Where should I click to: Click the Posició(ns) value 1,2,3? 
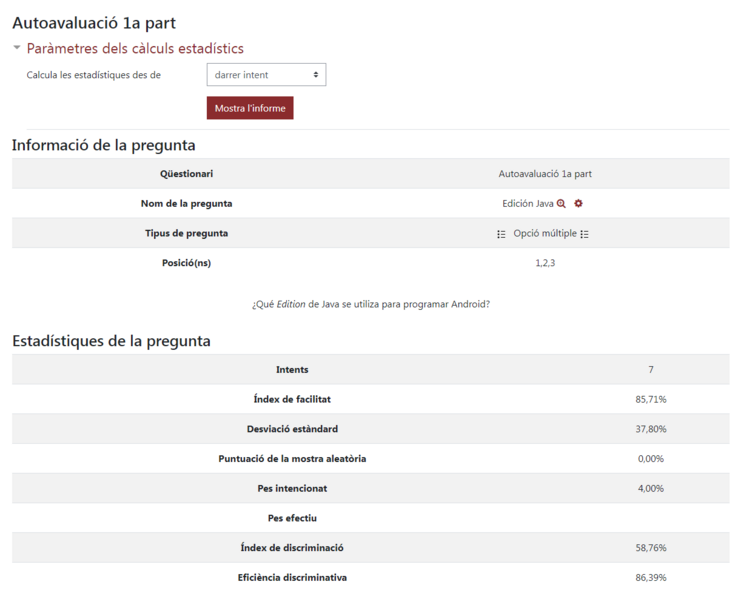(x=545, y=263)
